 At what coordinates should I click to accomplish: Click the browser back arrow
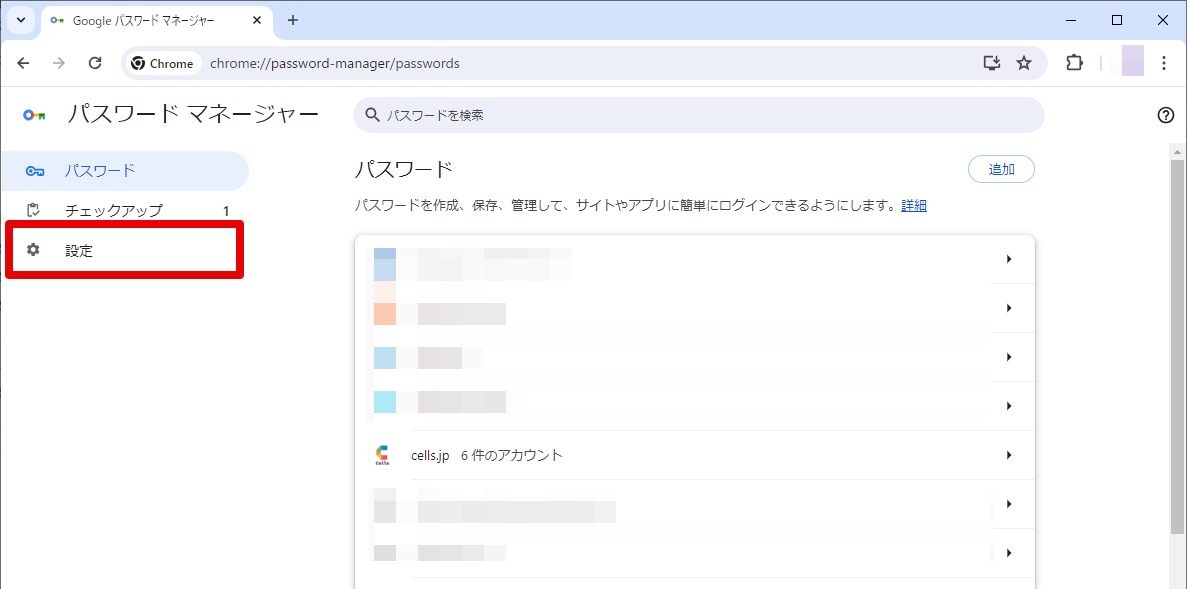(x=23, y=64)
